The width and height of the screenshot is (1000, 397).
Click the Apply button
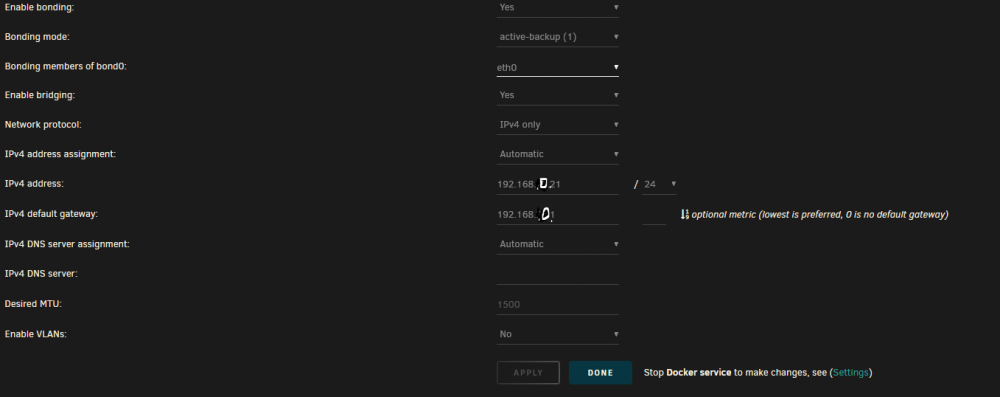(528, 373)
